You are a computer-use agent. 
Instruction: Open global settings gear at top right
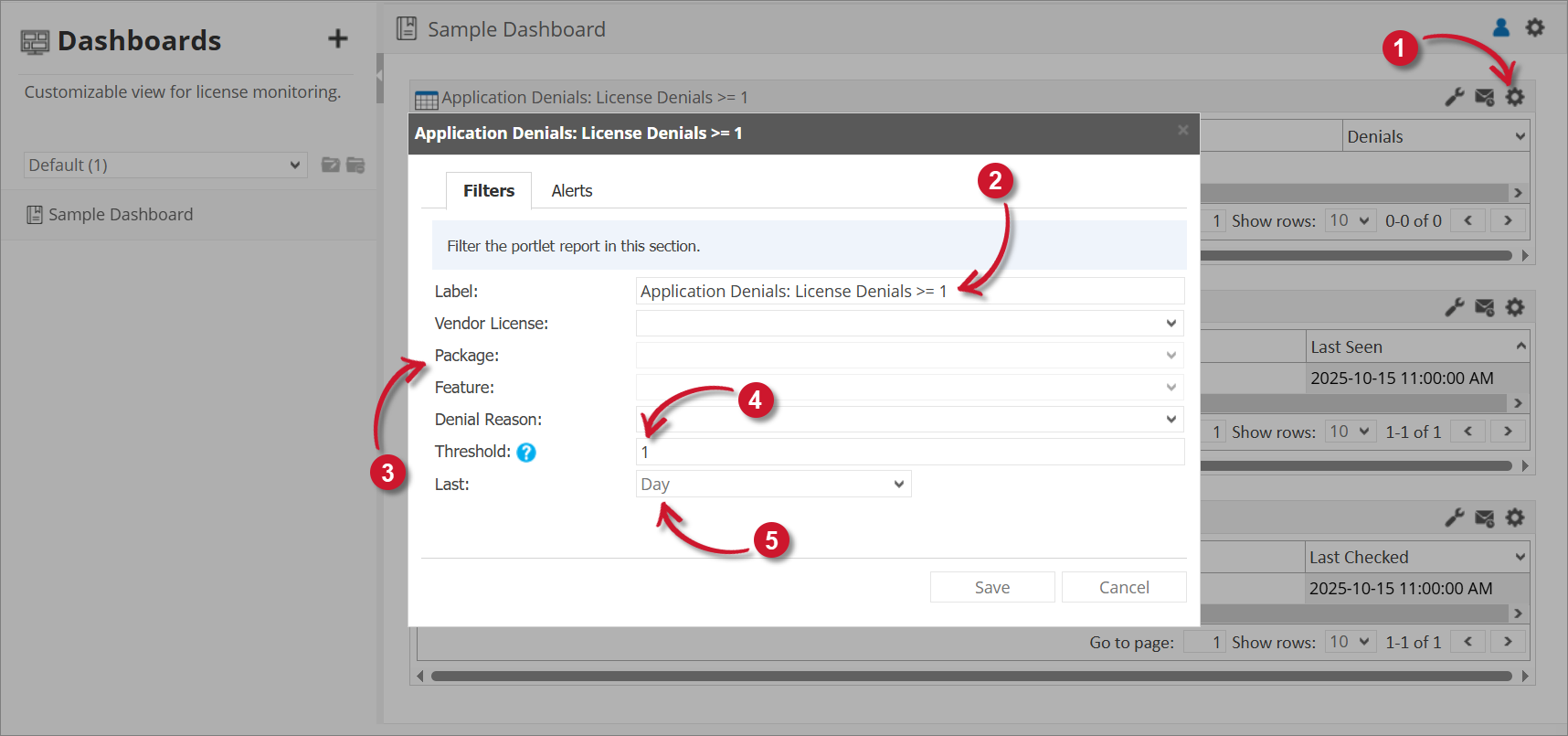click(x=1535, y=27)
